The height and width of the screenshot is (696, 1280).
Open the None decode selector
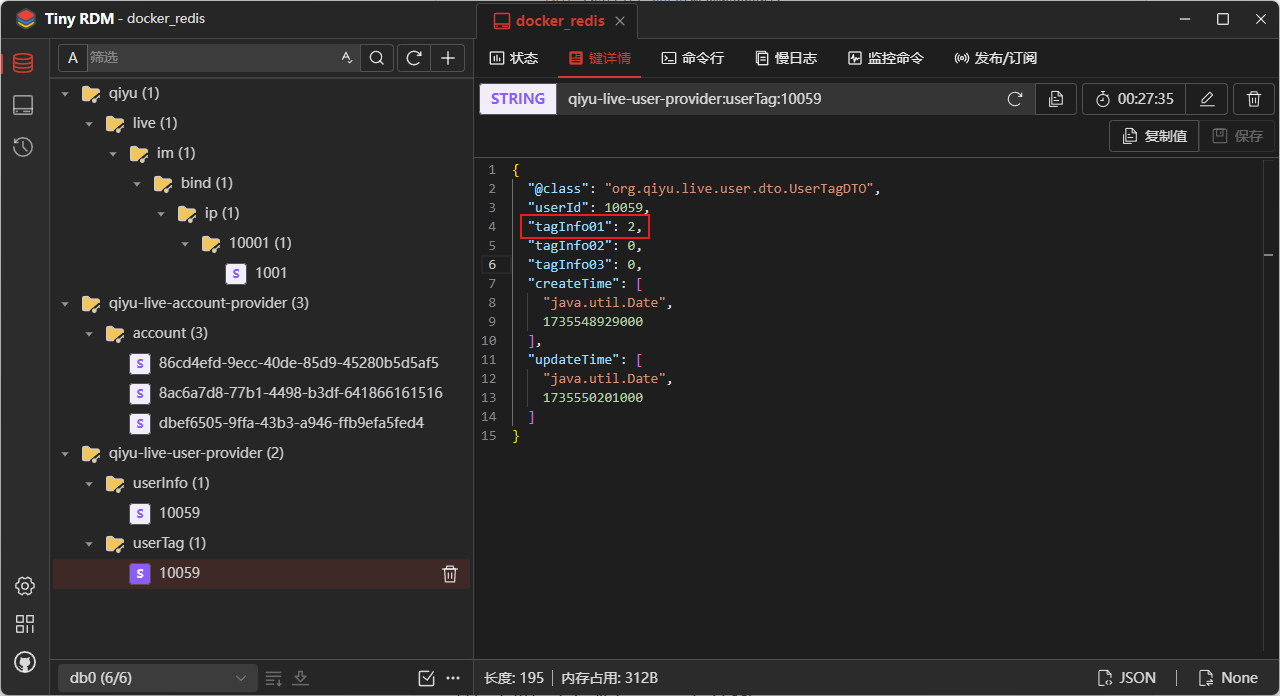(1226, 678)
